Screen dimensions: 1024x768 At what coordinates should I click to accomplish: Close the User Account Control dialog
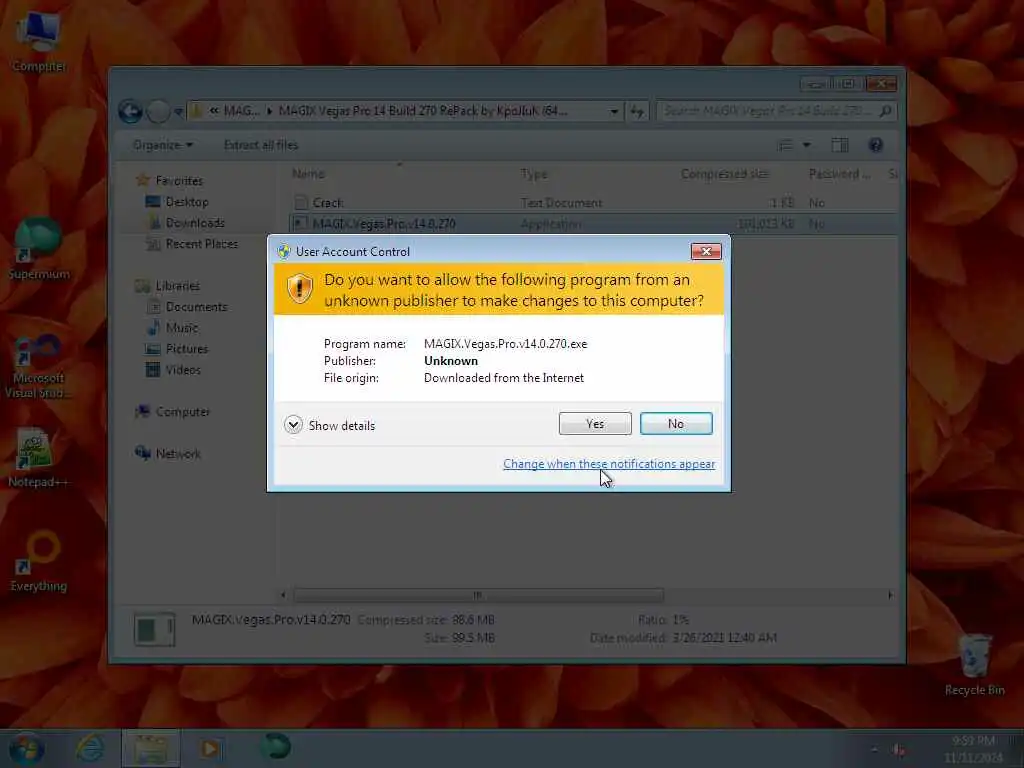pos(706,251)
